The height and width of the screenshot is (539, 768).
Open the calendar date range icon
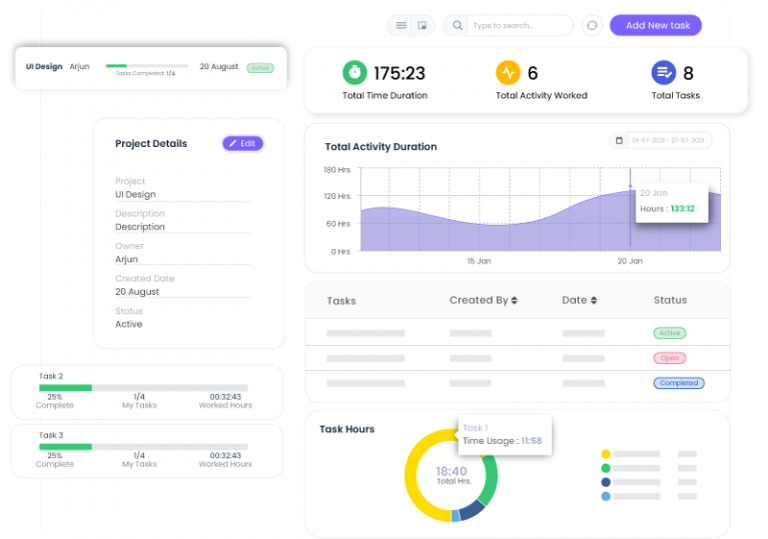coord(619,141)
